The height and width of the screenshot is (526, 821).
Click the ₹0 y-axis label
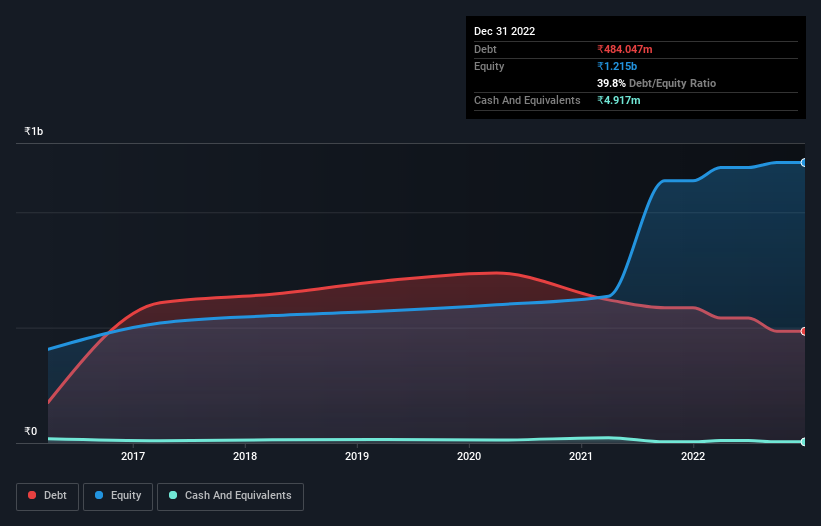[x=31, y=431]
